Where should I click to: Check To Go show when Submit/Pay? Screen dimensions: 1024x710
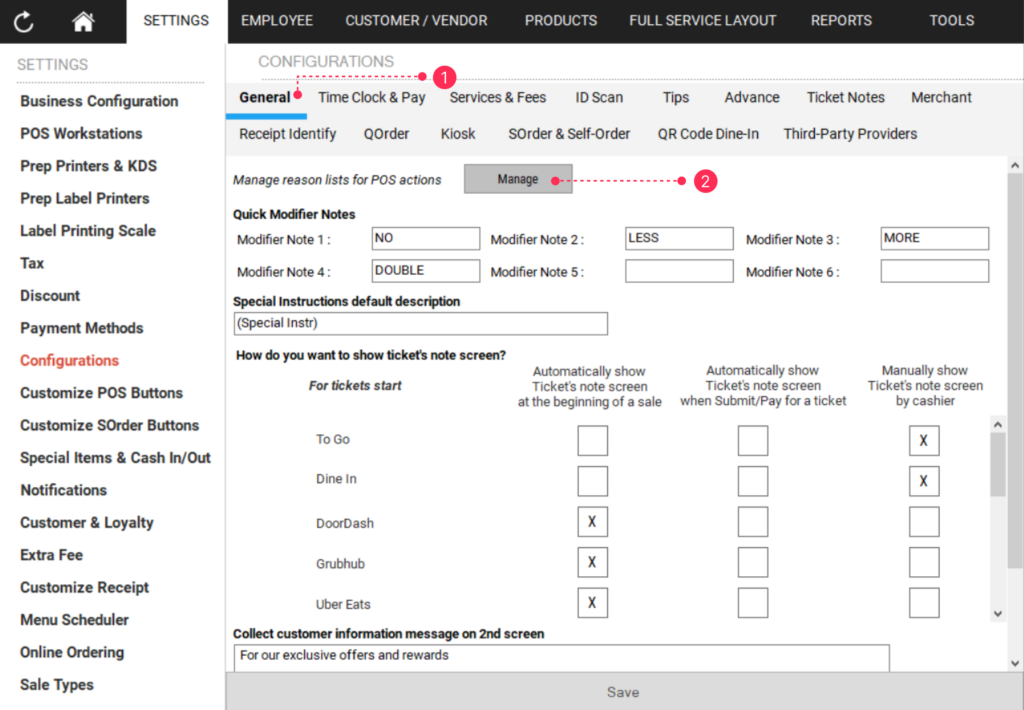point(753,440)
